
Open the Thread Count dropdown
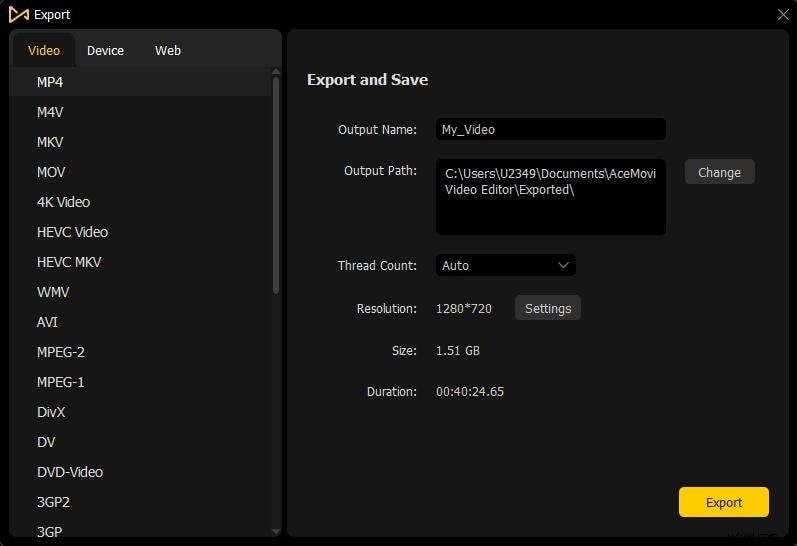[x=505, y=265]
